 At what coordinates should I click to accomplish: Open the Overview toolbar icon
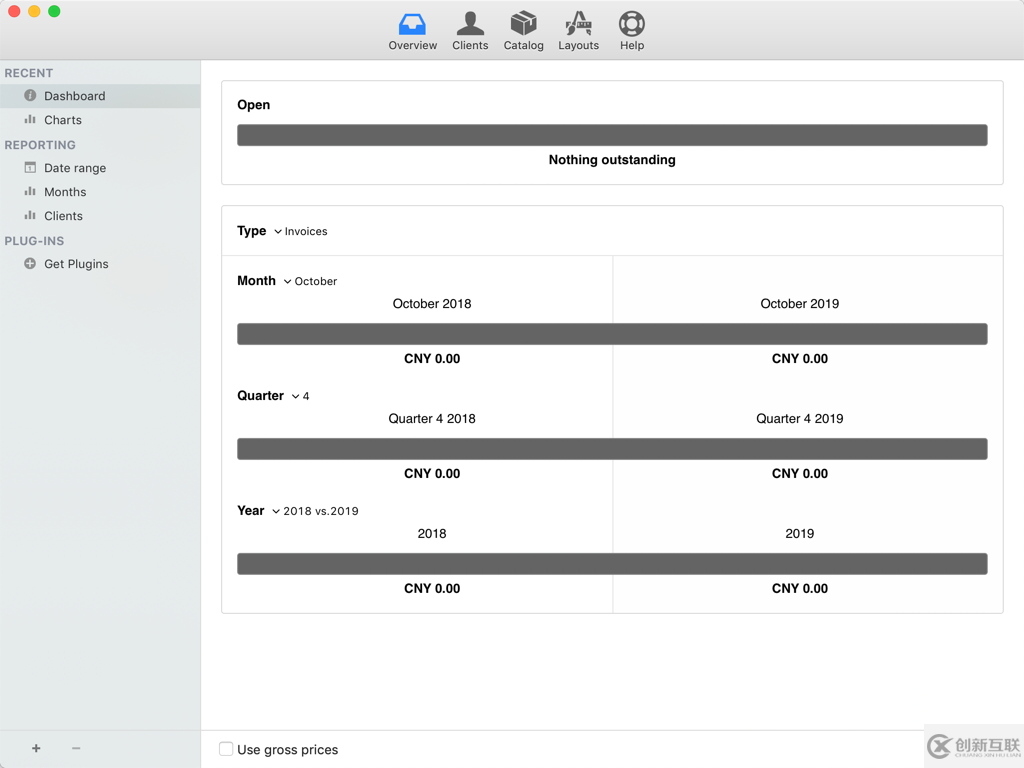[412, 30]
